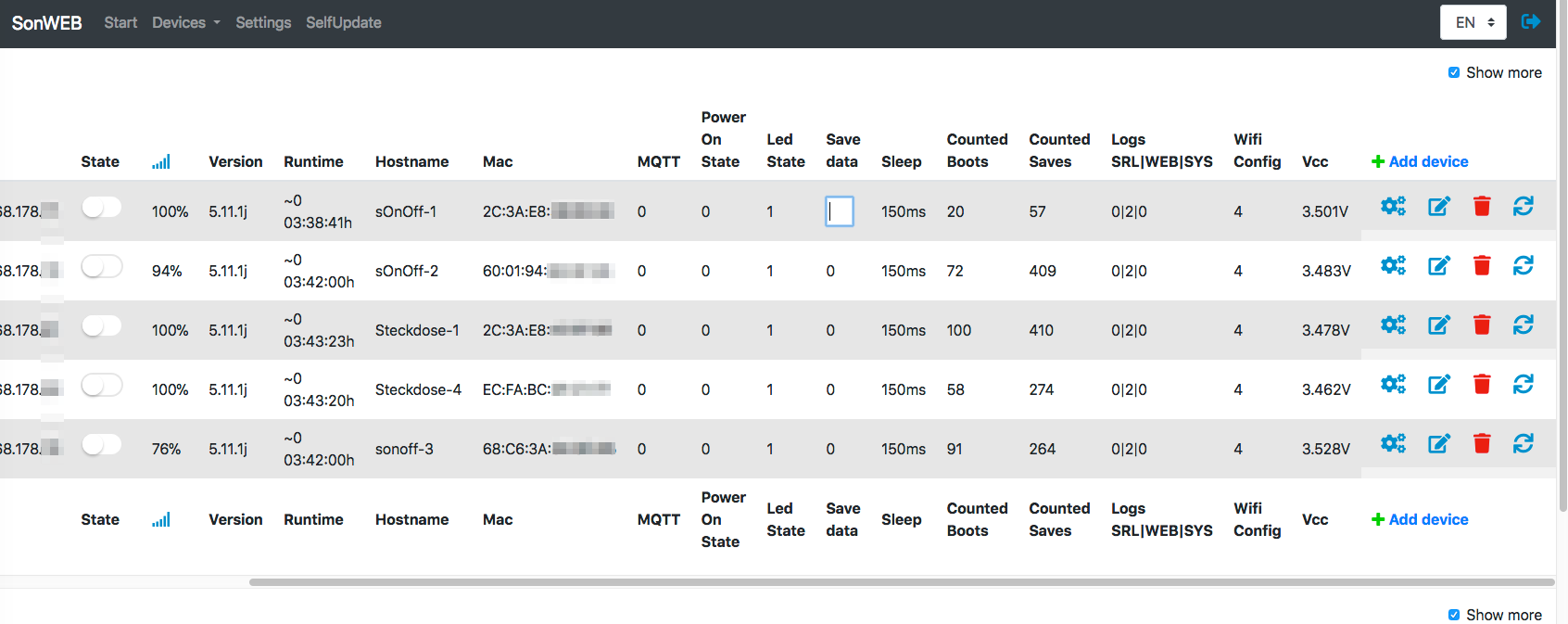The width and height of the screenshot is (1568, 624).
Task: Expand the Devices dropdown menu
Action: coord(186,22)
